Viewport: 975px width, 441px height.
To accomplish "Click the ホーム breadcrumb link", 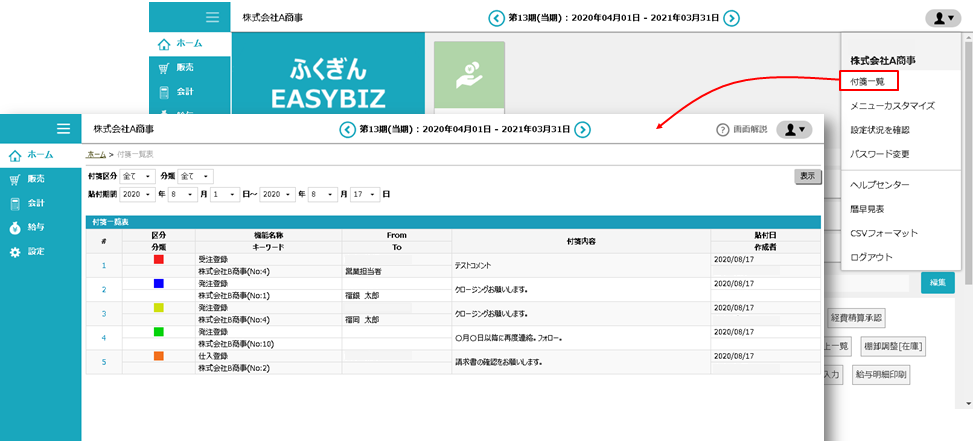I will click(96, 154).
